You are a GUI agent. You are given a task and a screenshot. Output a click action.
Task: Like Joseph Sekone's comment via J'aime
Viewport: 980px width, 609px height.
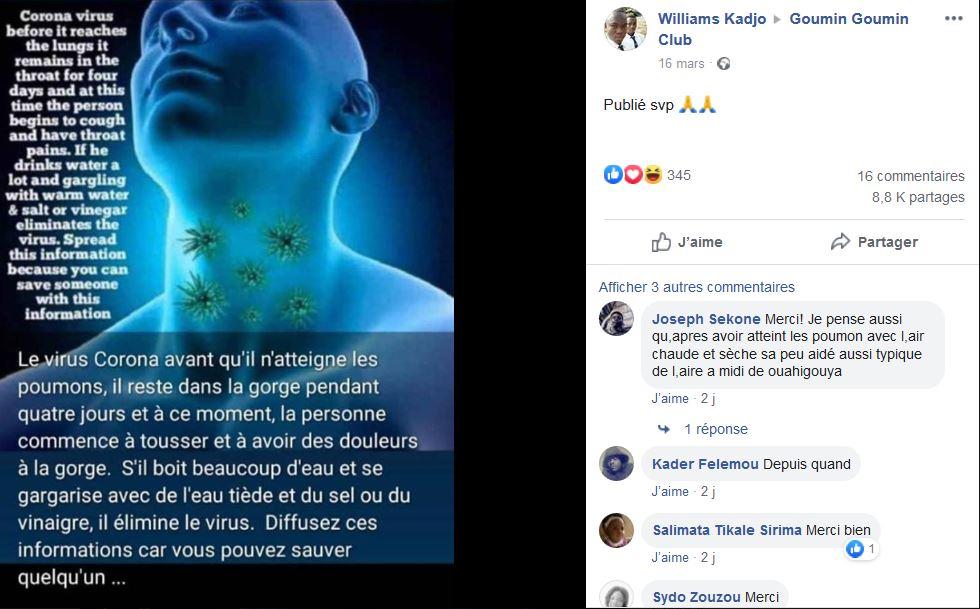(669, 398)
